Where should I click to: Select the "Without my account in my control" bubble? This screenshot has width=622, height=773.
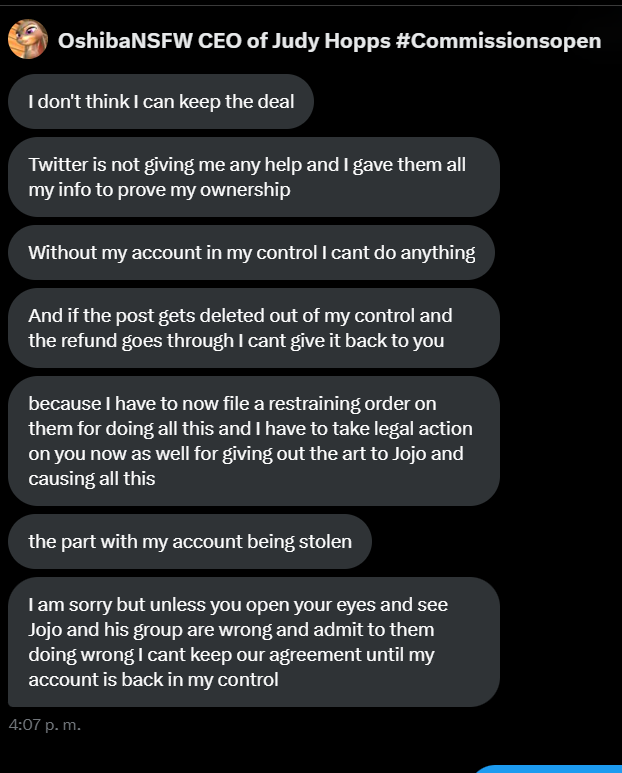[251, 252]
